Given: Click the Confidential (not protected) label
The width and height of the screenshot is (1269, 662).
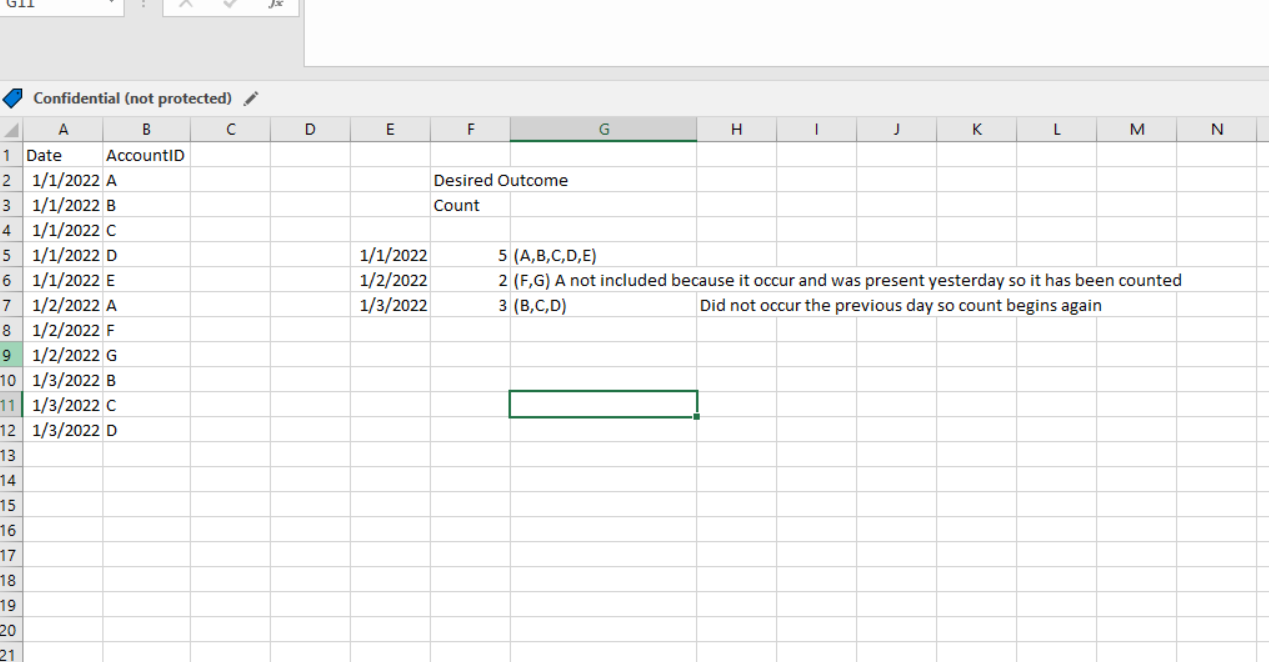Looking at the screenshot, I should [132, 98].
